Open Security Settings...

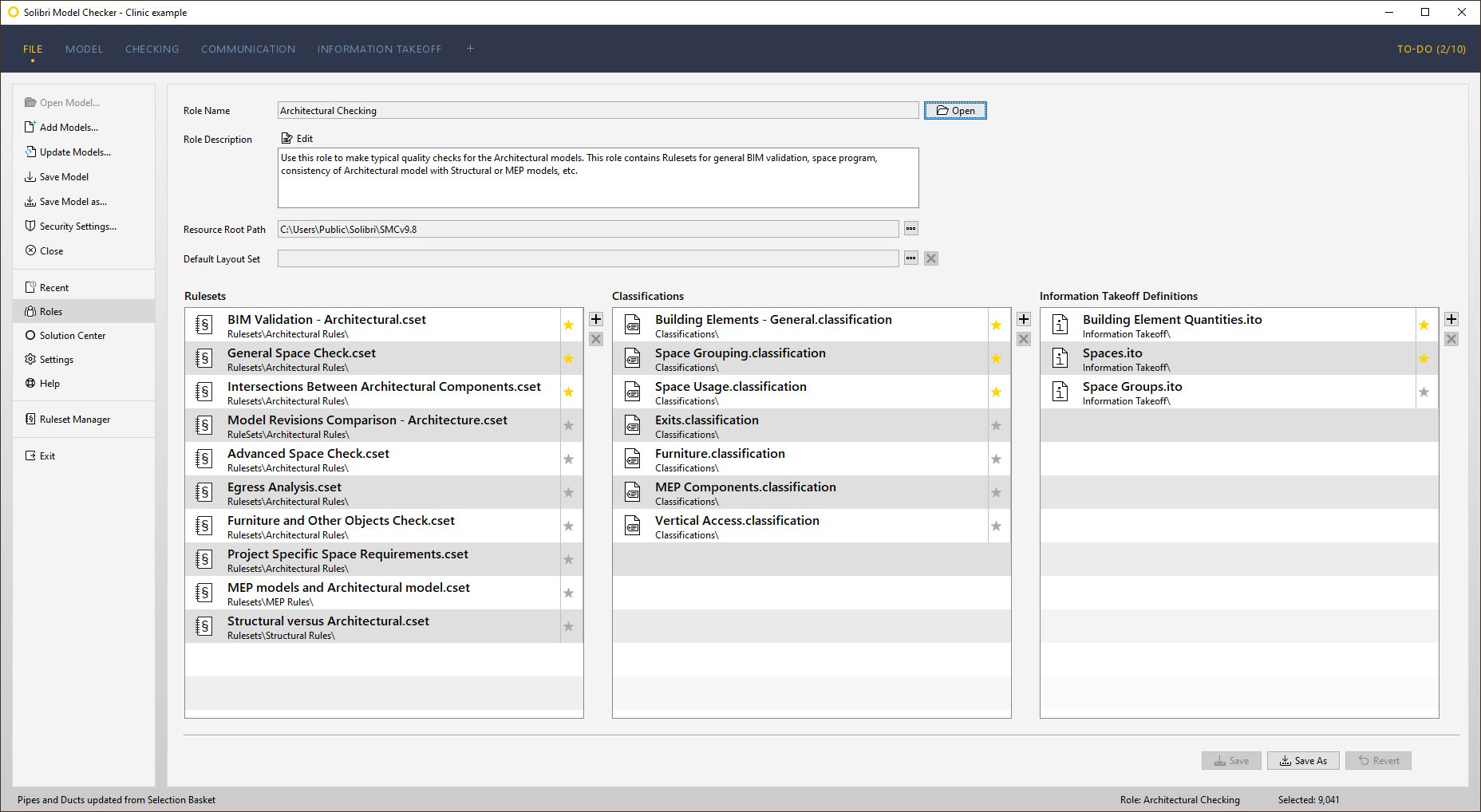pyautogui.click(x=70, y=226)
